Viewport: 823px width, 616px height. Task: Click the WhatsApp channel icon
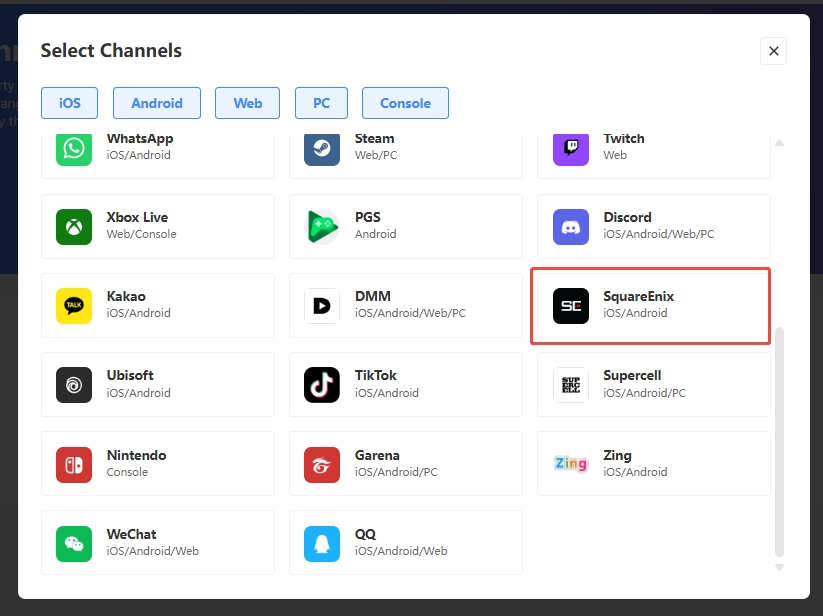point(74,148)
